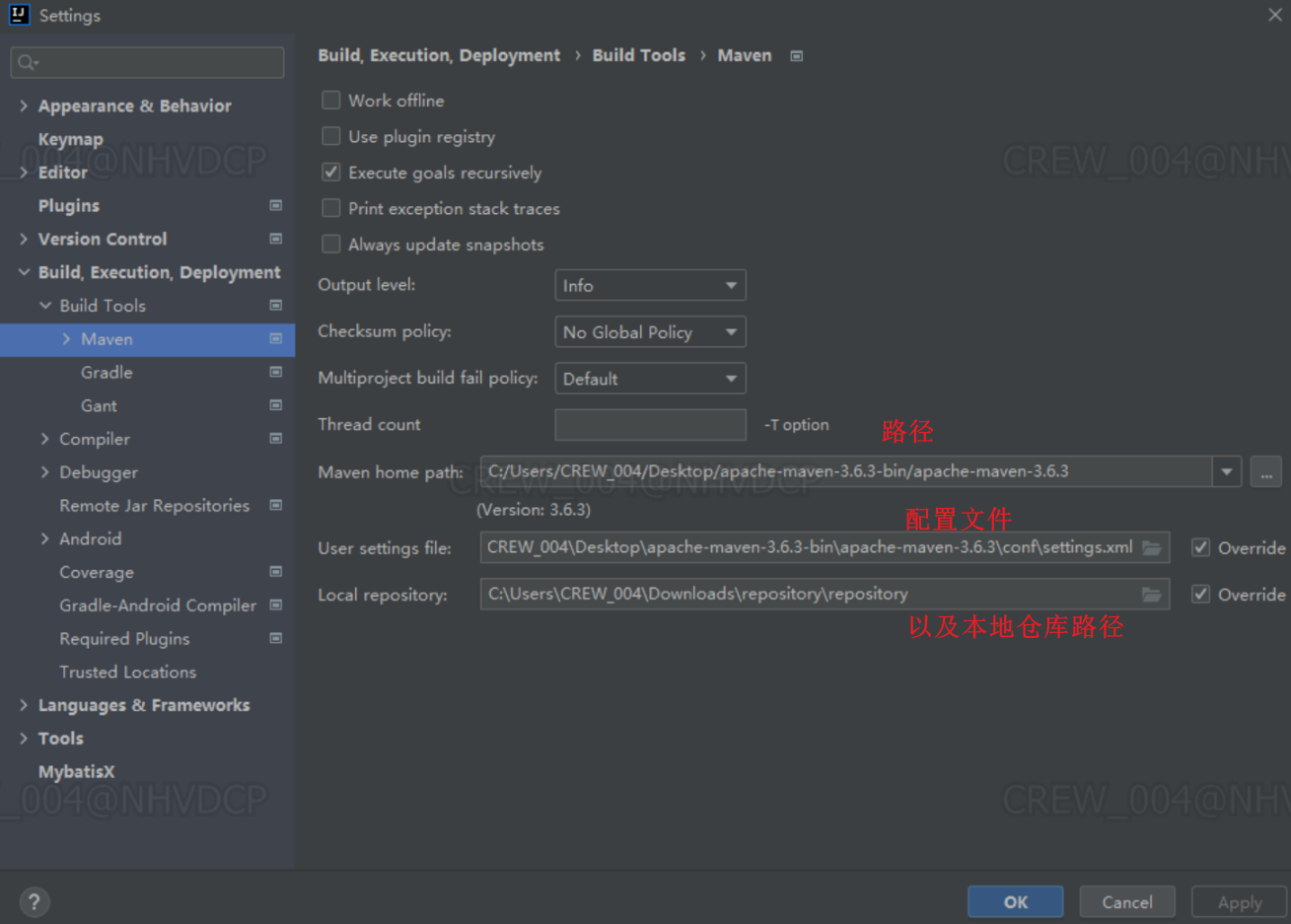
Task: Click the project-level icon on the Maven row
Action: click(x=276, y=338)
